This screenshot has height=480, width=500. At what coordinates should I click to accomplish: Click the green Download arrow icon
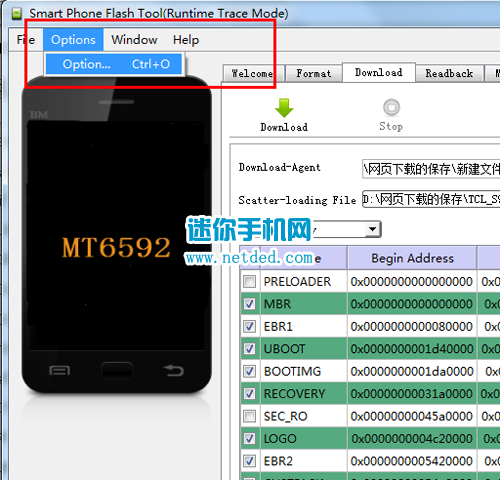coord(284,108)
